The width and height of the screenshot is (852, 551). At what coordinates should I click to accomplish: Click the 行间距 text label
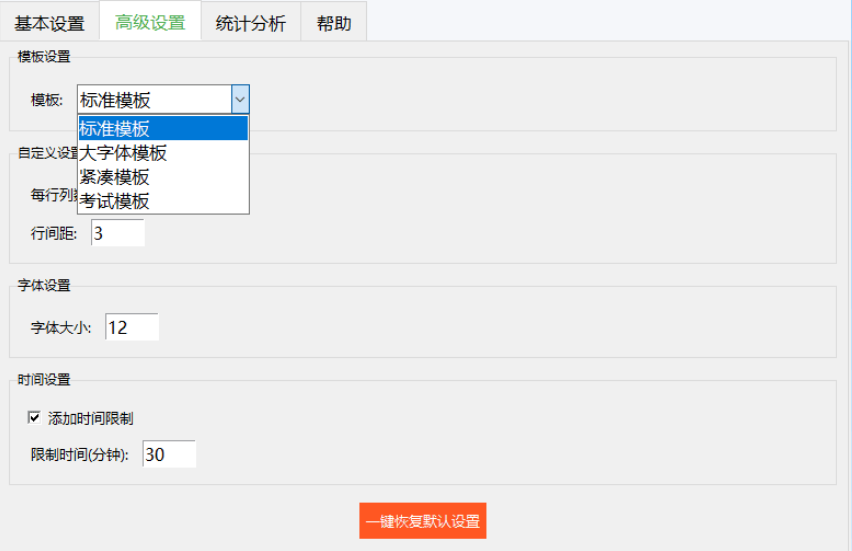point(54,233)
